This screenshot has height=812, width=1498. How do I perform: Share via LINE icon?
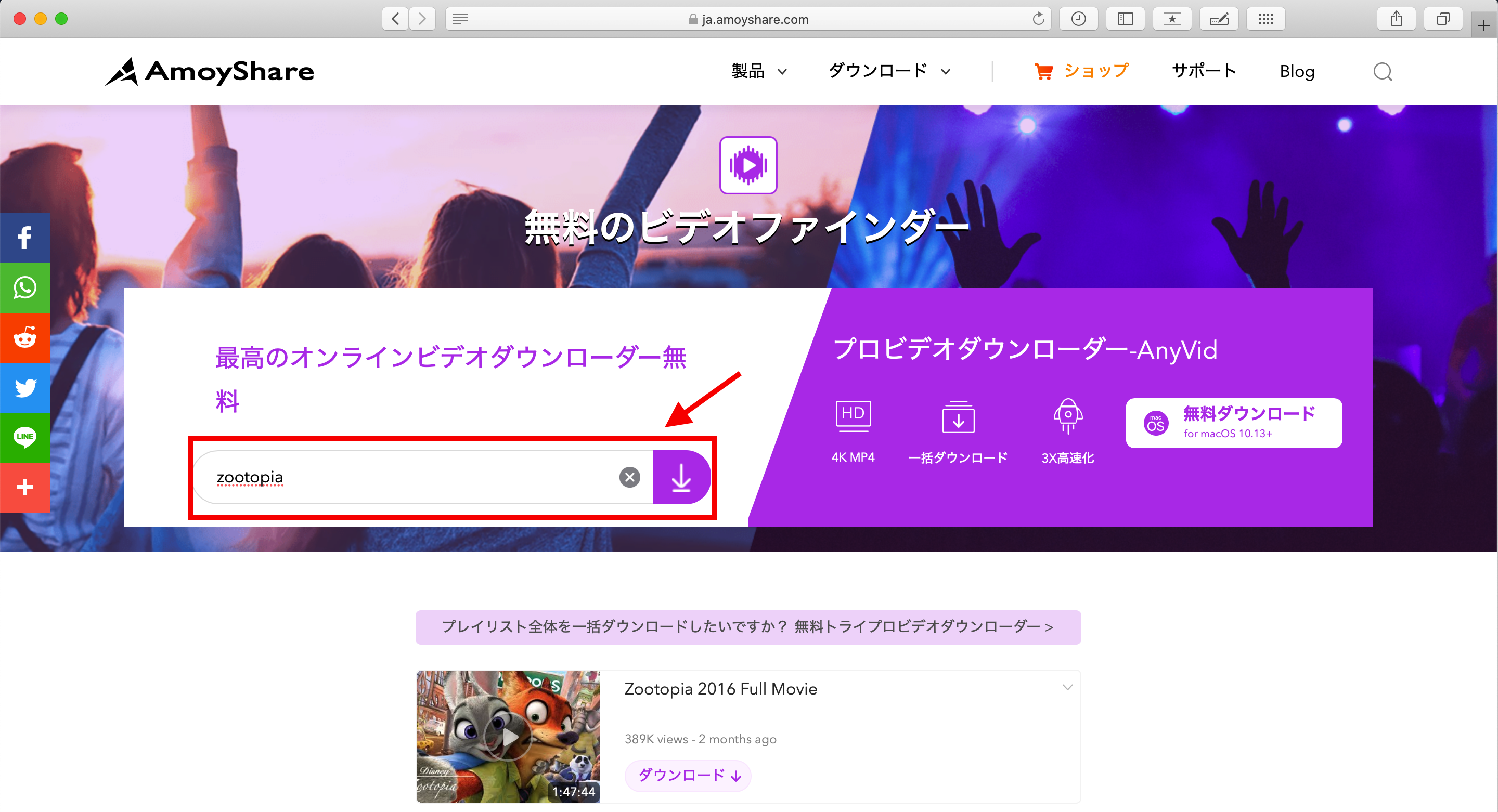pyautogui.click(x=24, y=437)
